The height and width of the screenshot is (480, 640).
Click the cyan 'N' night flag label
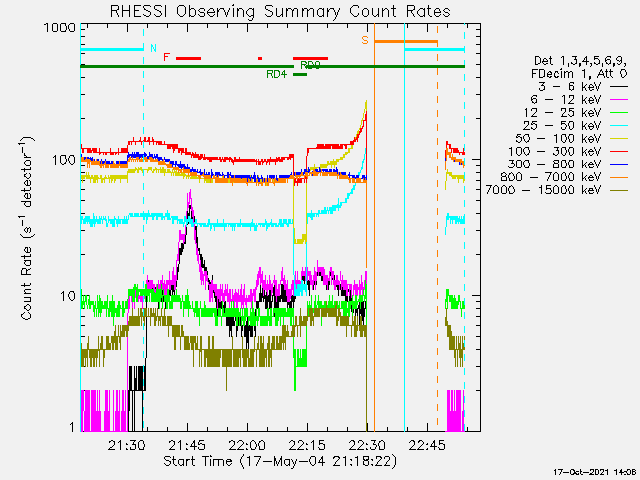tap(153, 48)
